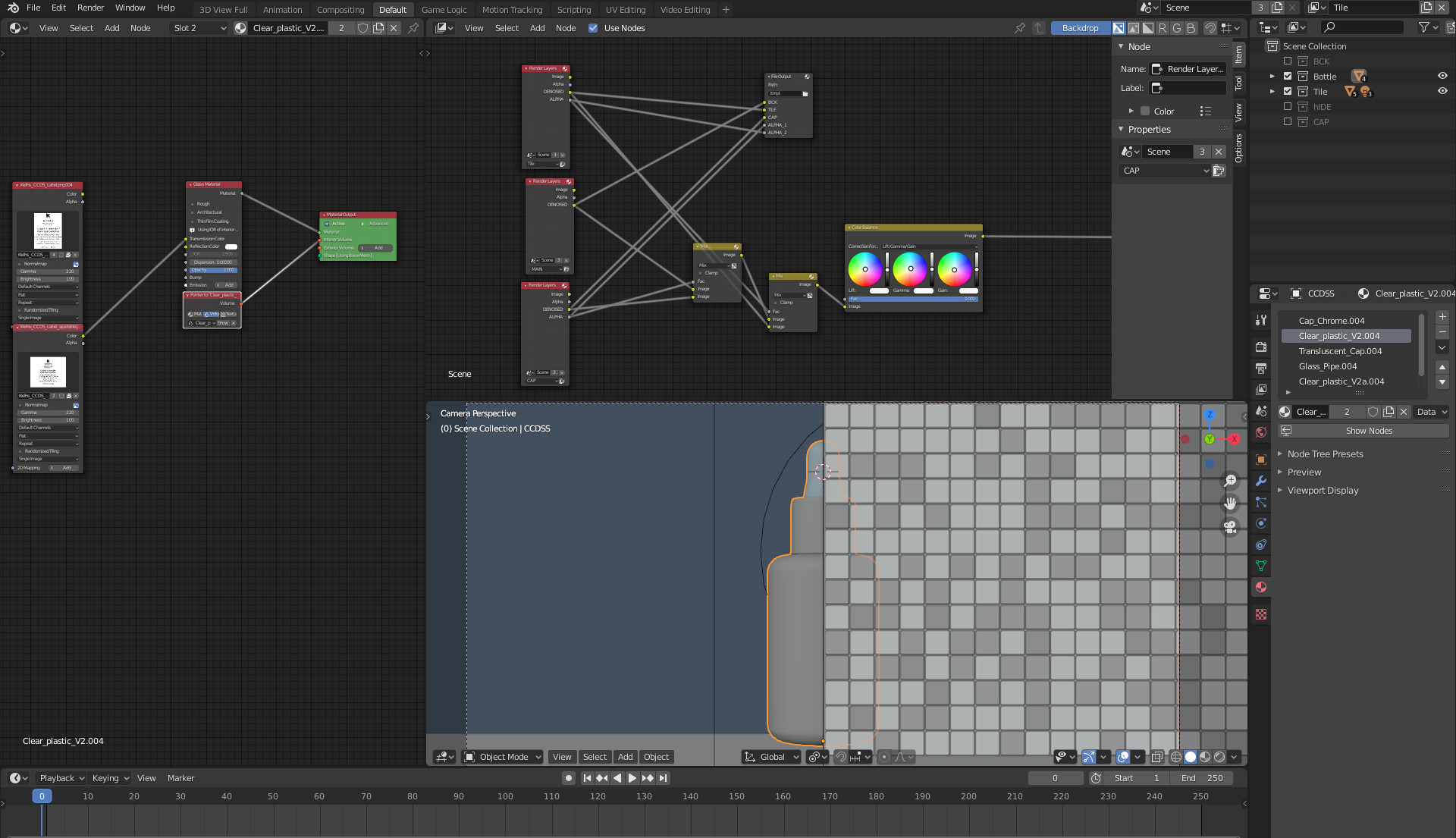Select Translucent_Cap.004 material slot
Screen dimensions: 1456x838
1340,351
